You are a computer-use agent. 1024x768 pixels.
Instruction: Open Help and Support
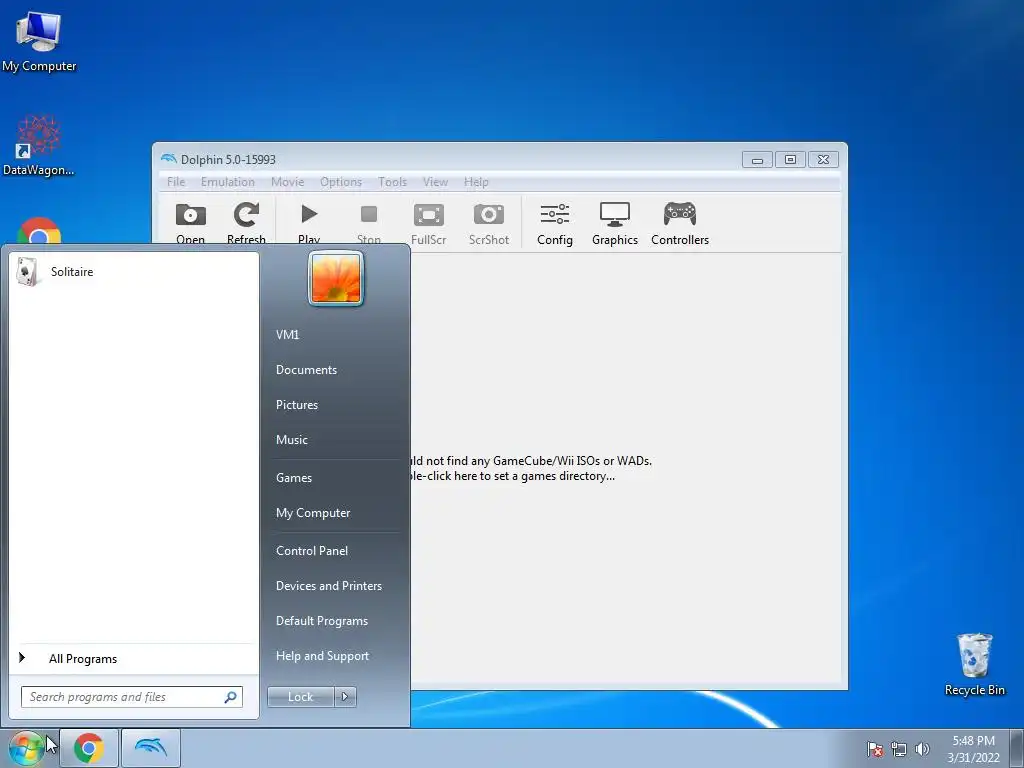click(322, 656)
